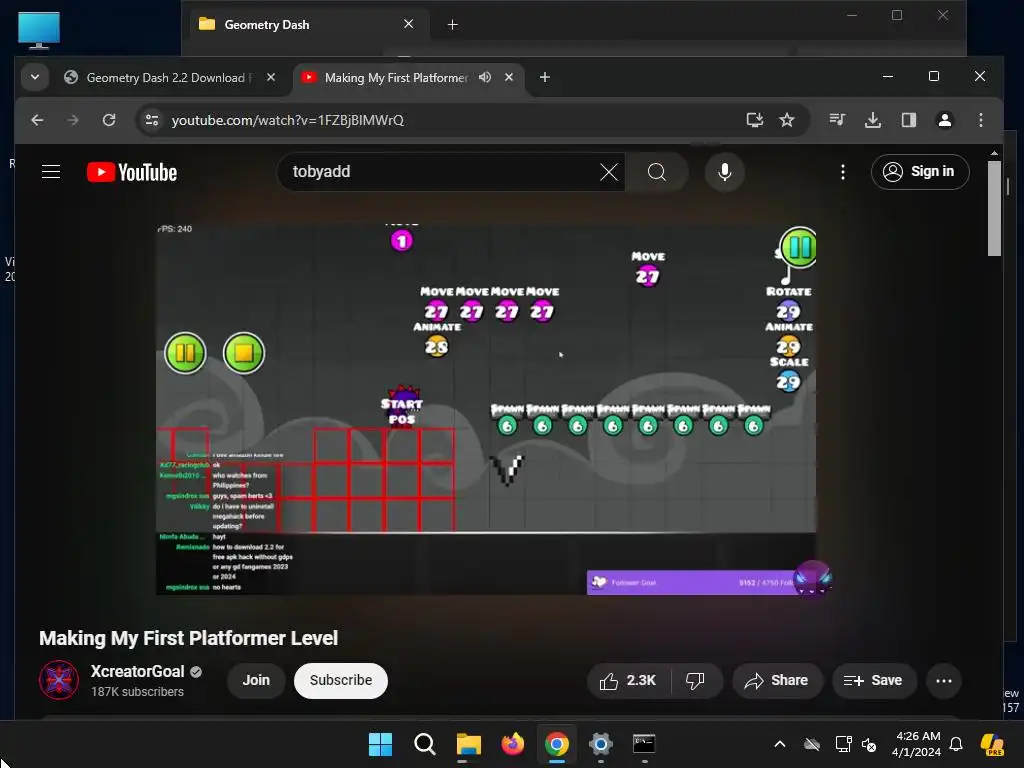Open the YouTube guide hamburger menu

pos(51,172)
